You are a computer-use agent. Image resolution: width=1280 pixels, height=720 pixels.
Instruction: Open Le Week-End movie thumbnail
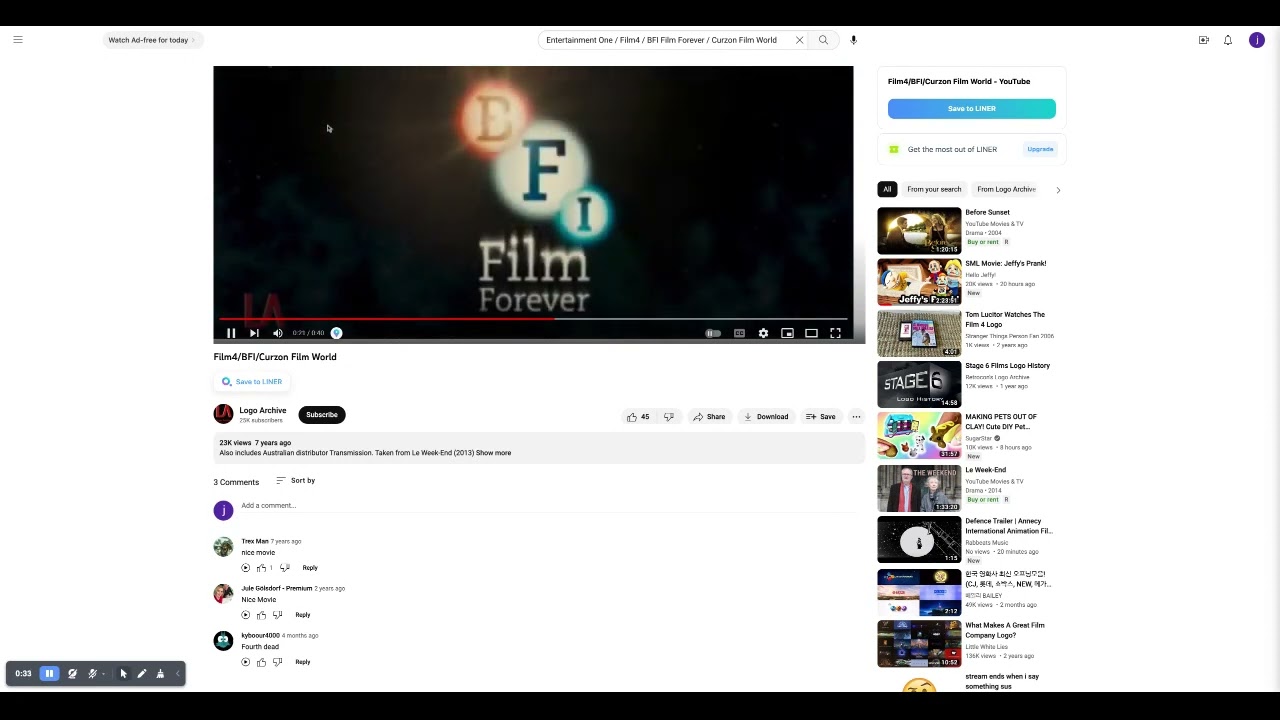(x=919, y=488)
